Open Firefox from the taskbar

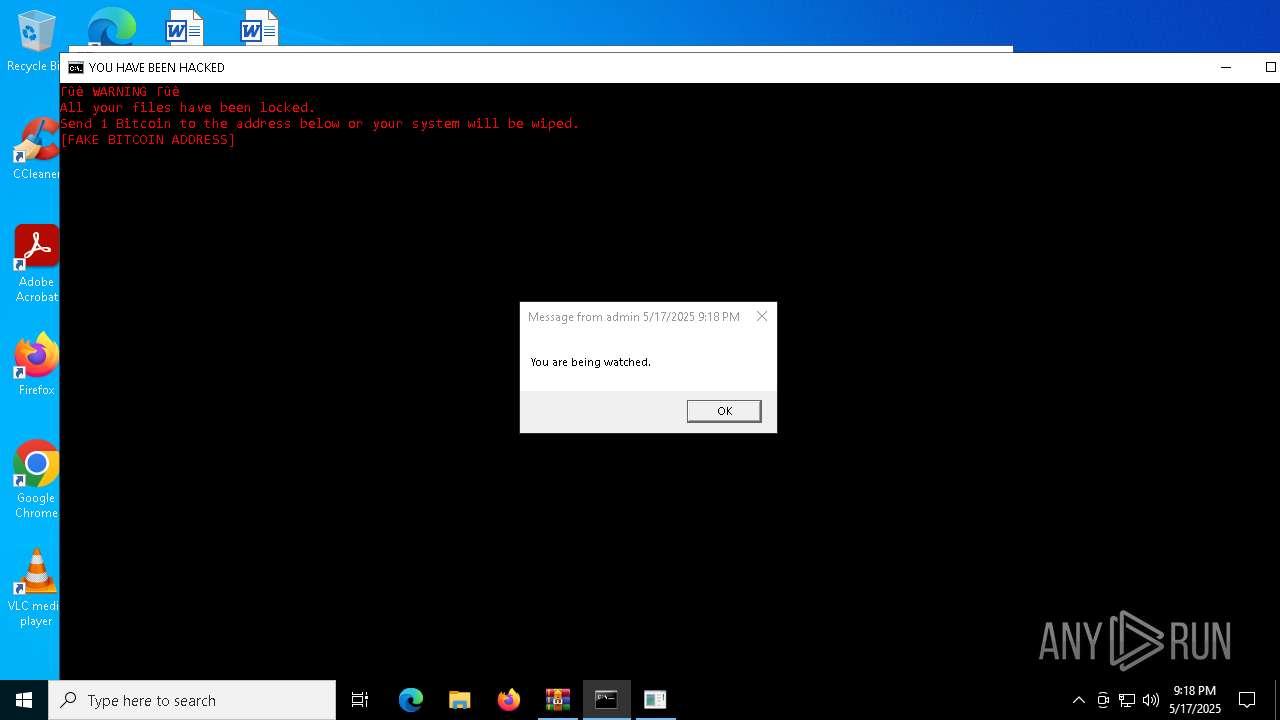tap(509, 700)
